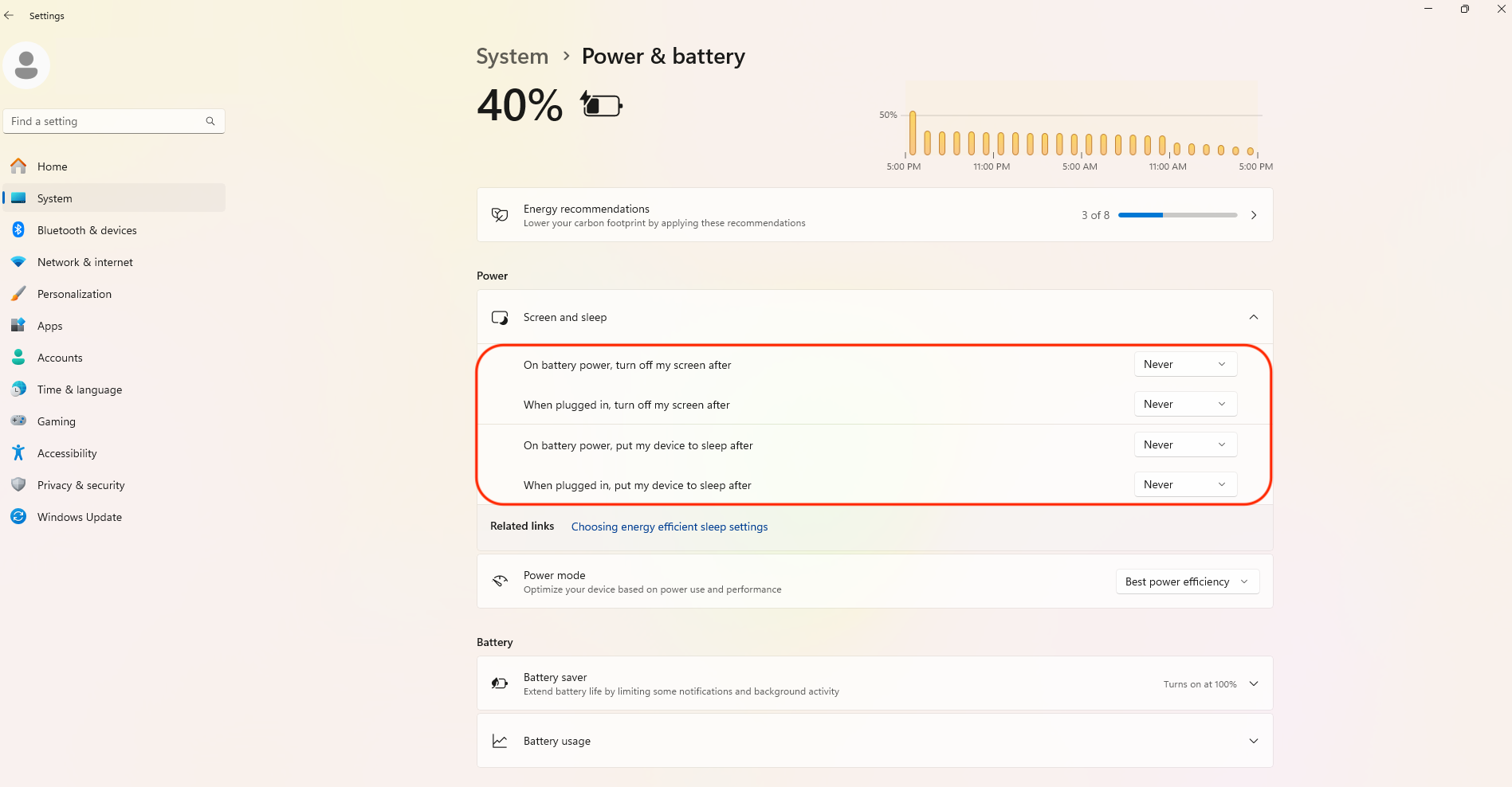Click the Energy recommendations leaf icon

[x=500, y=215]
